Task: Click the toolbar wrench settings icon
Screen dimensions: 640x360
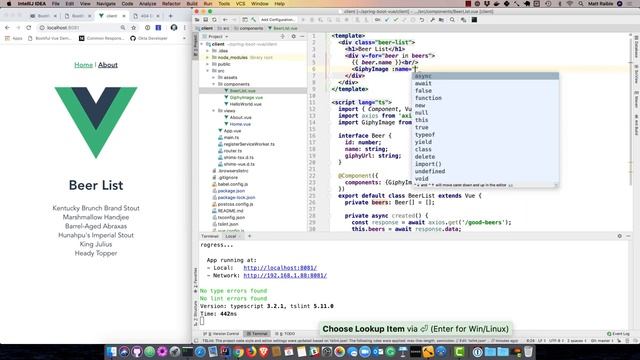Action: point(432,20)
